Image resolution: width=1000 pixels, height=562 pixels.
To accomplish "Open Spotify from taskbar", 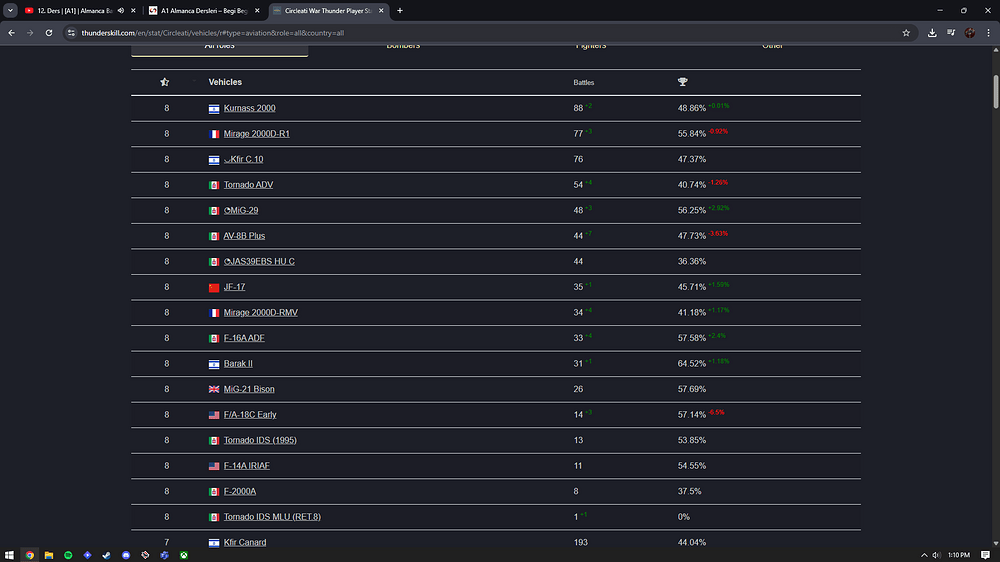I will pyautogui.click(x=68, y=555).
